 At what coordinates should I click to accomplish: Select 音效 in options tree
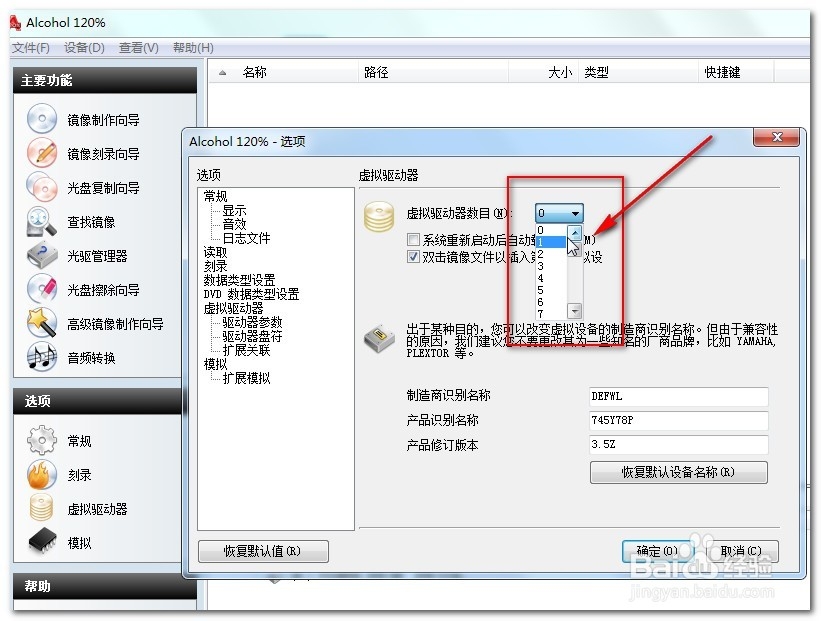pyautogui.click(x=234, y=224)
